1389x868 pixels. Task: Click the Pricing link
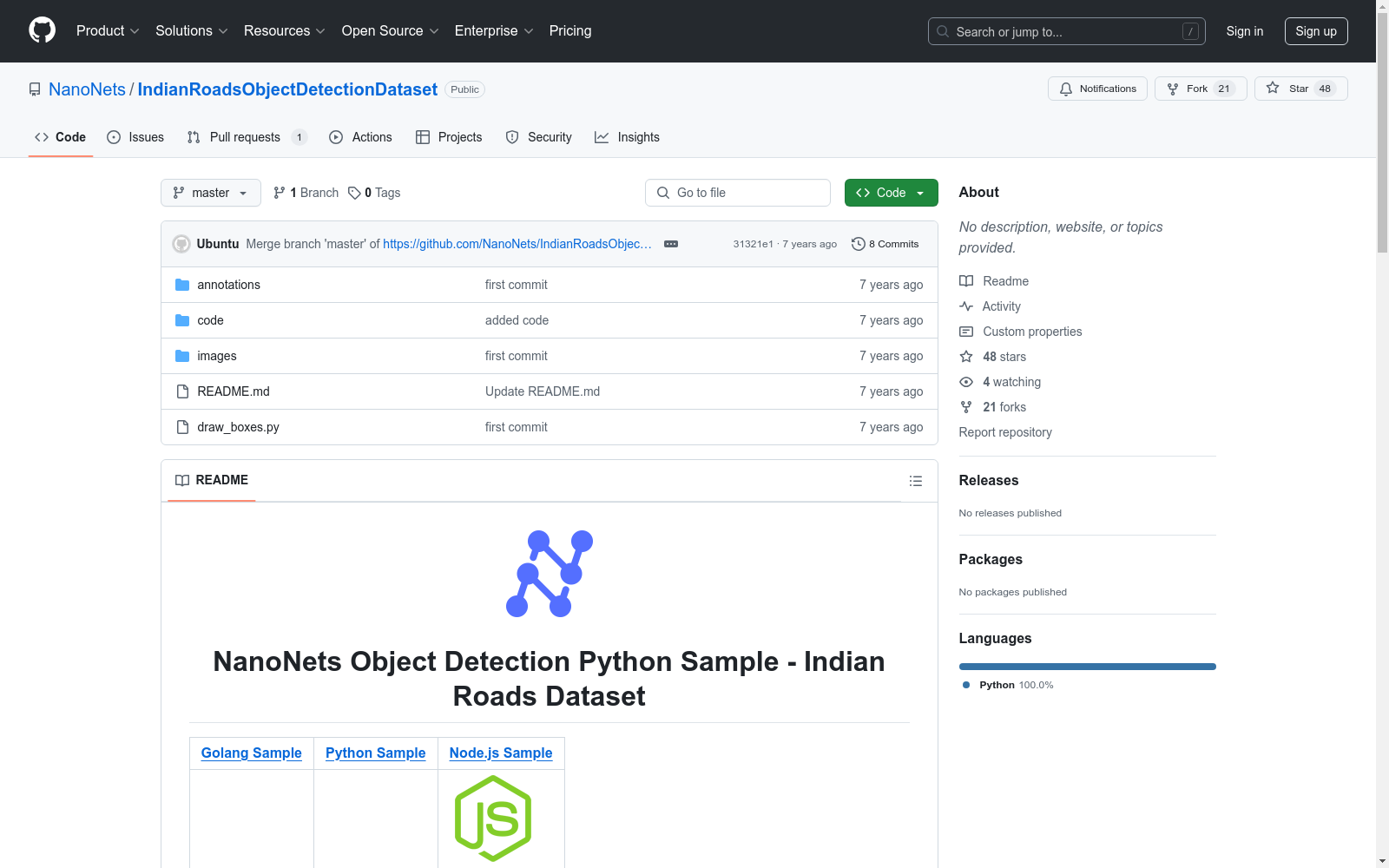(x=570, y=30)
